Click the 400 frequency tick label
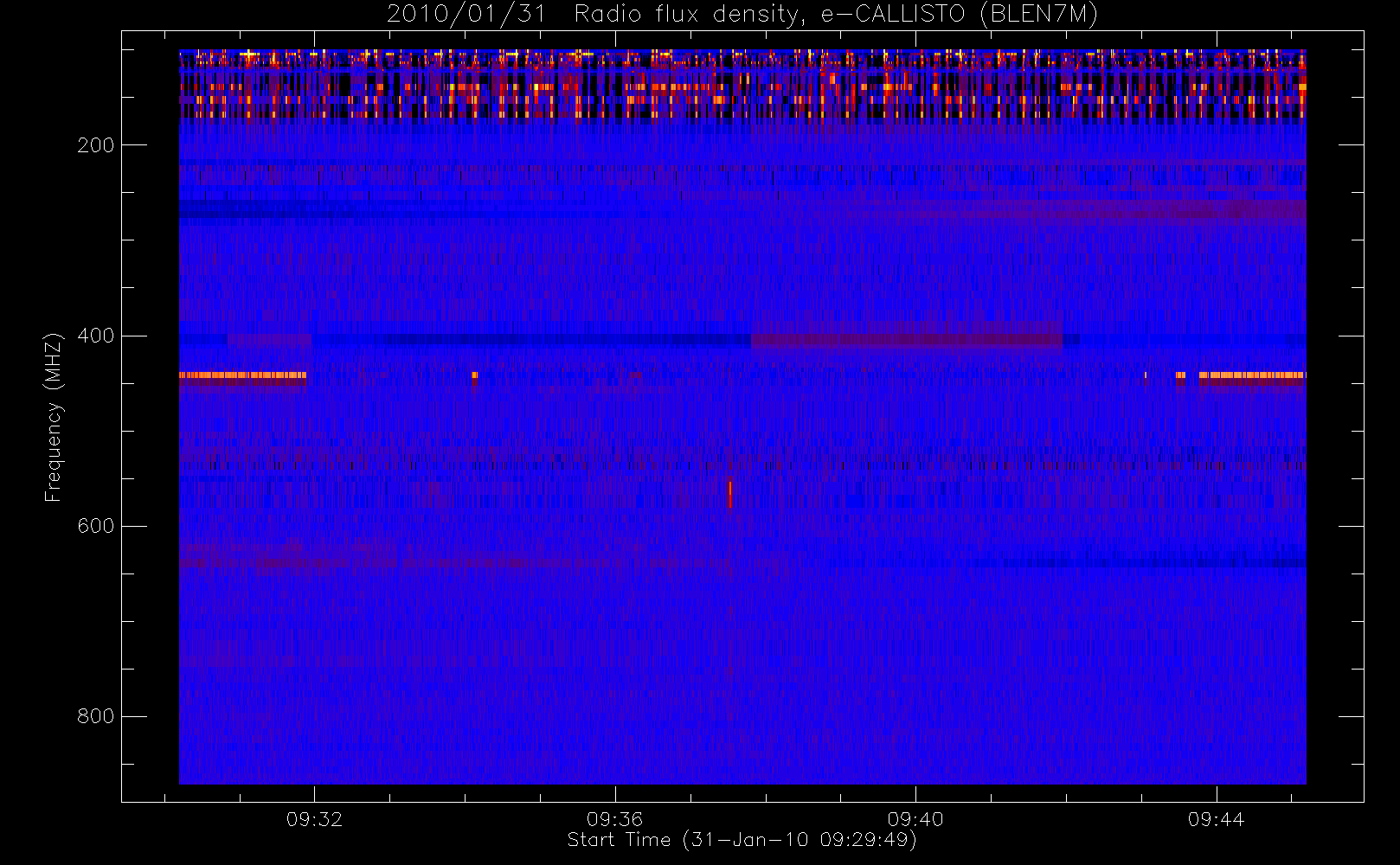1400x865 pixels. 95,336
